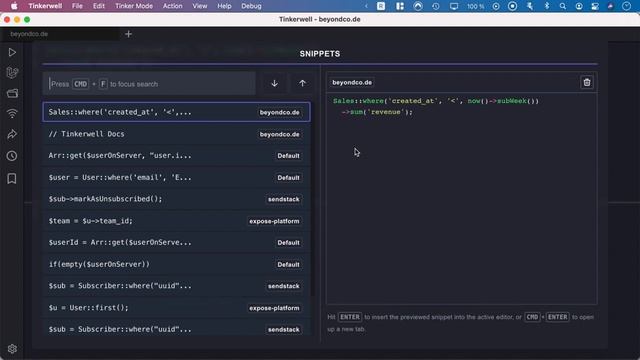The height and width of the screenshot is (360, 640).
Task: Click the snippet list scrollbar
Action: (312, 199)
